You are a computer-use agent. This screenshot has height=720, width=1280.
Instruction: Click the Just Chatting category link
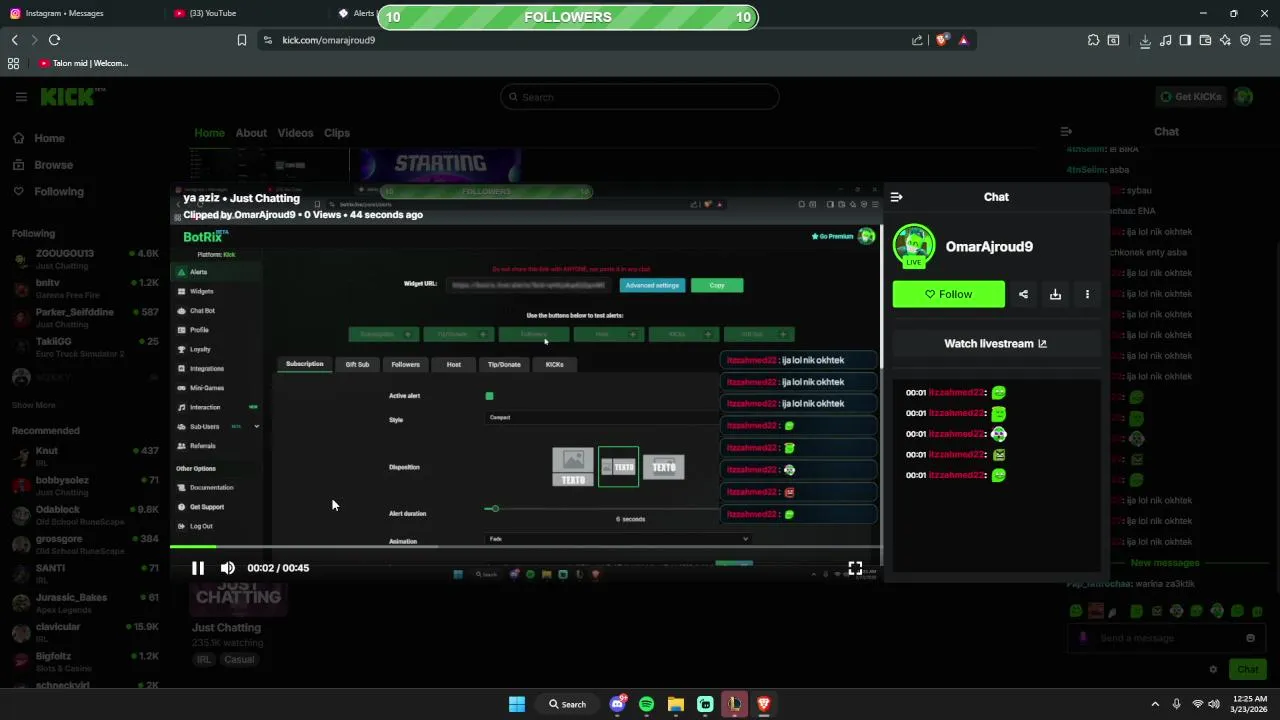(x=226, y=628)
